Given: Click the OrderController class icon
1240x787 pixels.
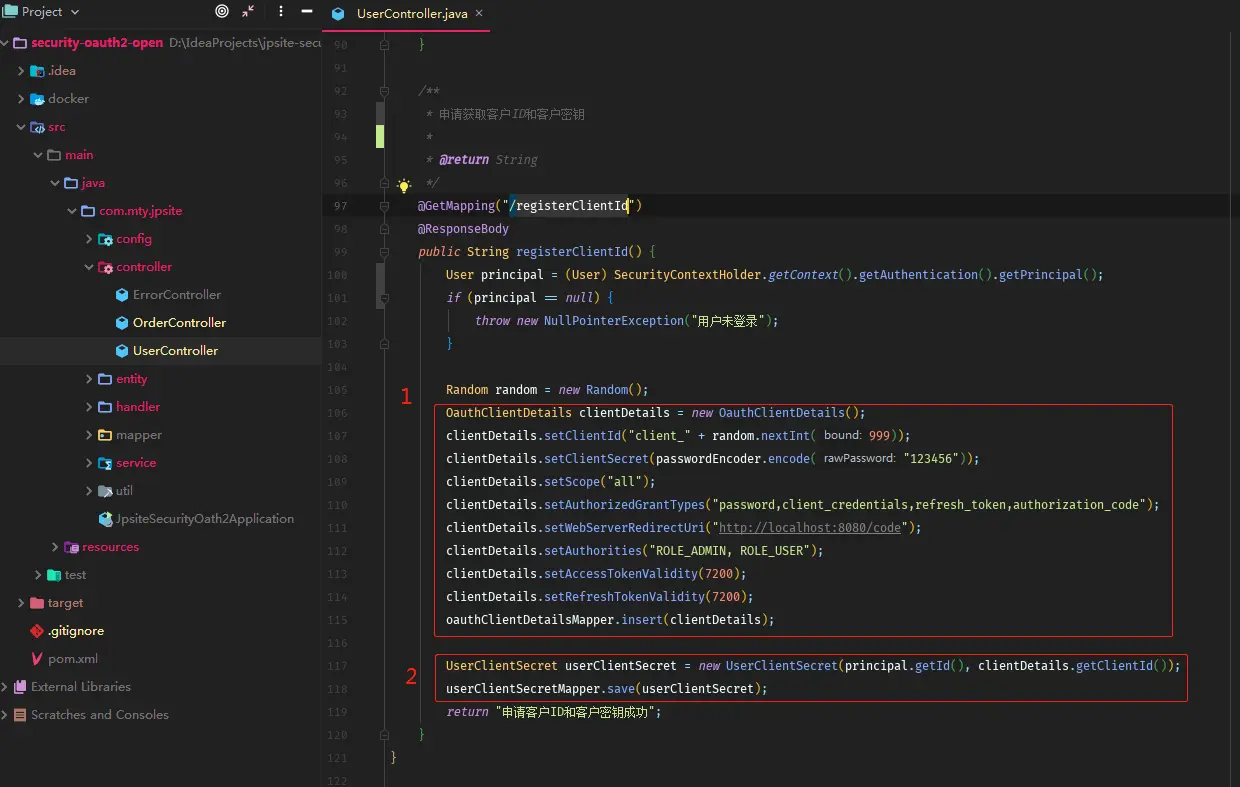Looking at the screenshot, I should coord(123,323).
